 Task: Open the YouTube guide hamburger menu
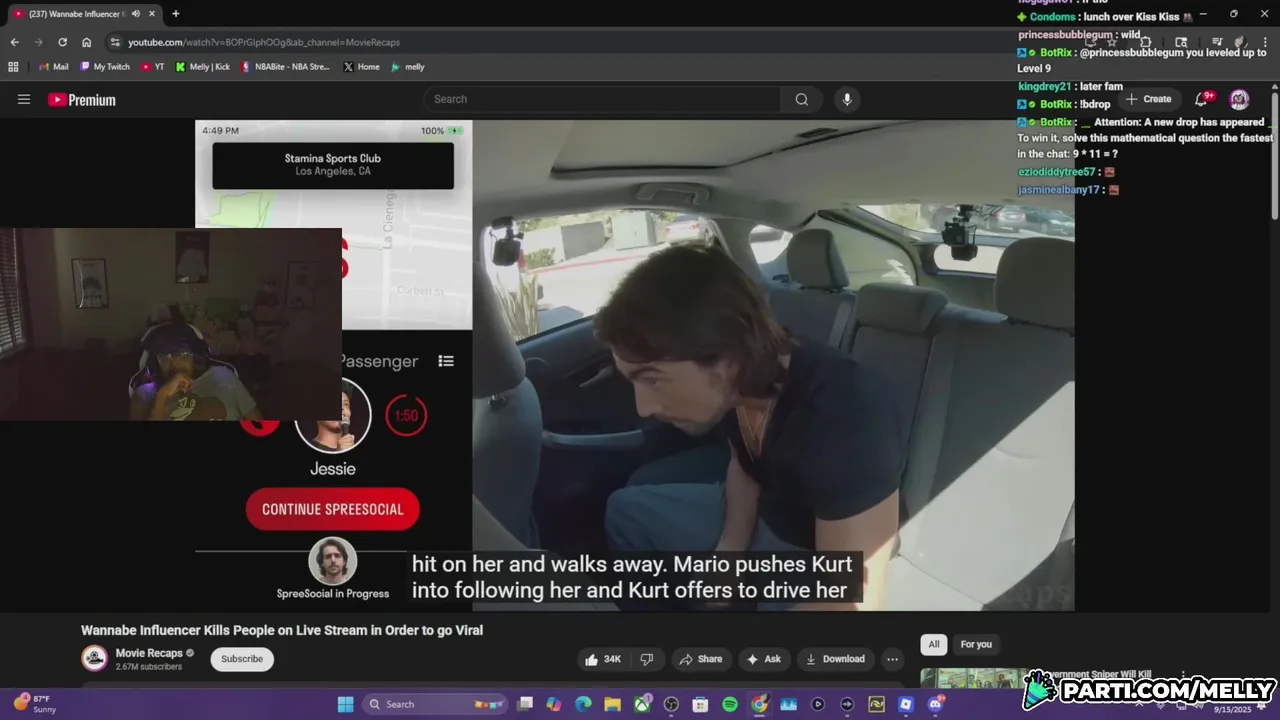click(x=24, y=99)
